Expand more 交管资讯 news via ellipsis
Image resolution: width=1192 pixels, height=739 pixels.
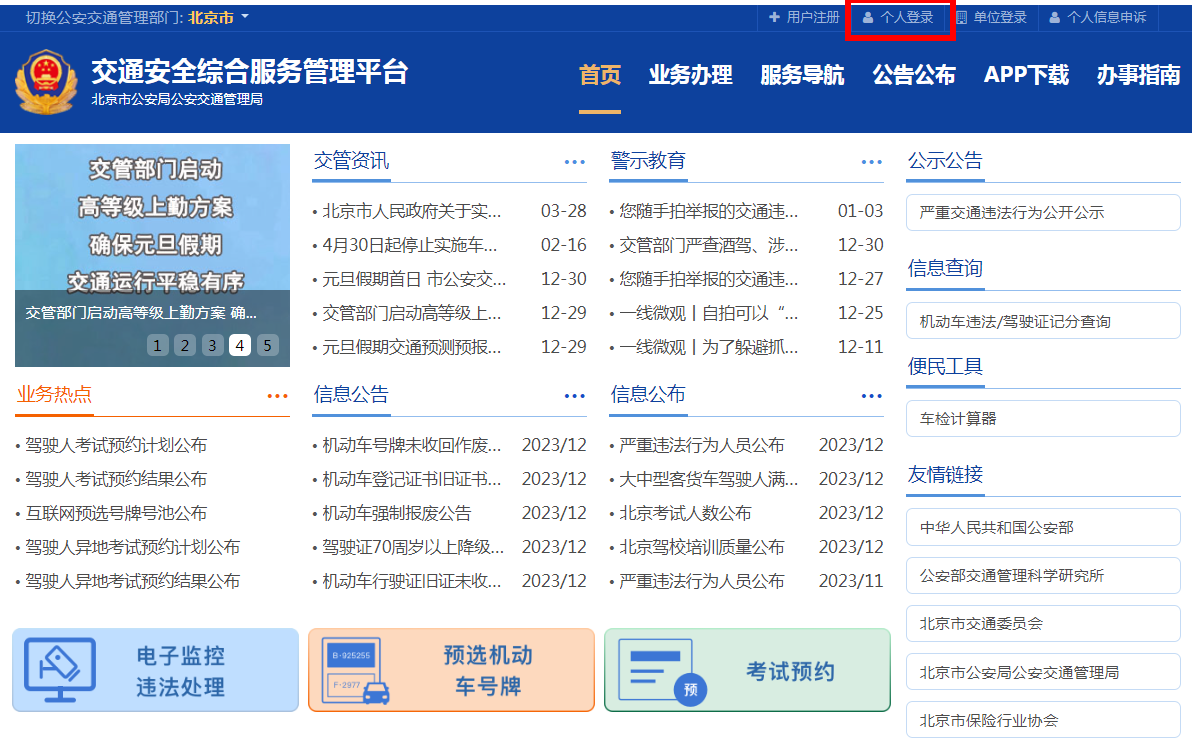tap(574, 162)
